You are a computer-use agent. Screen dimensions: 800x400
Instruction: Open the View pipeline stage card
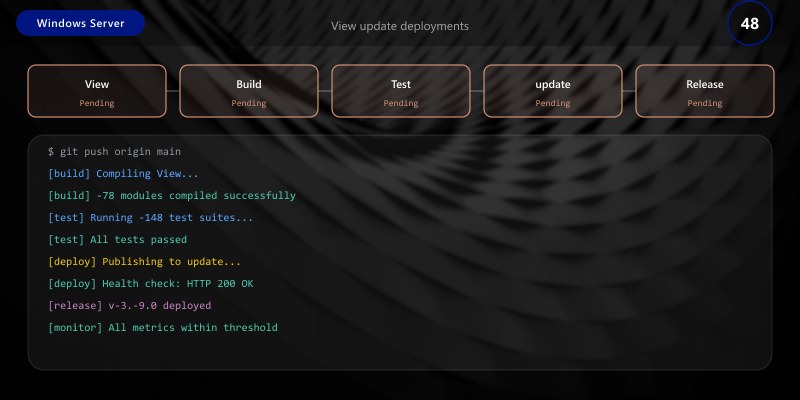click(97, 91)
